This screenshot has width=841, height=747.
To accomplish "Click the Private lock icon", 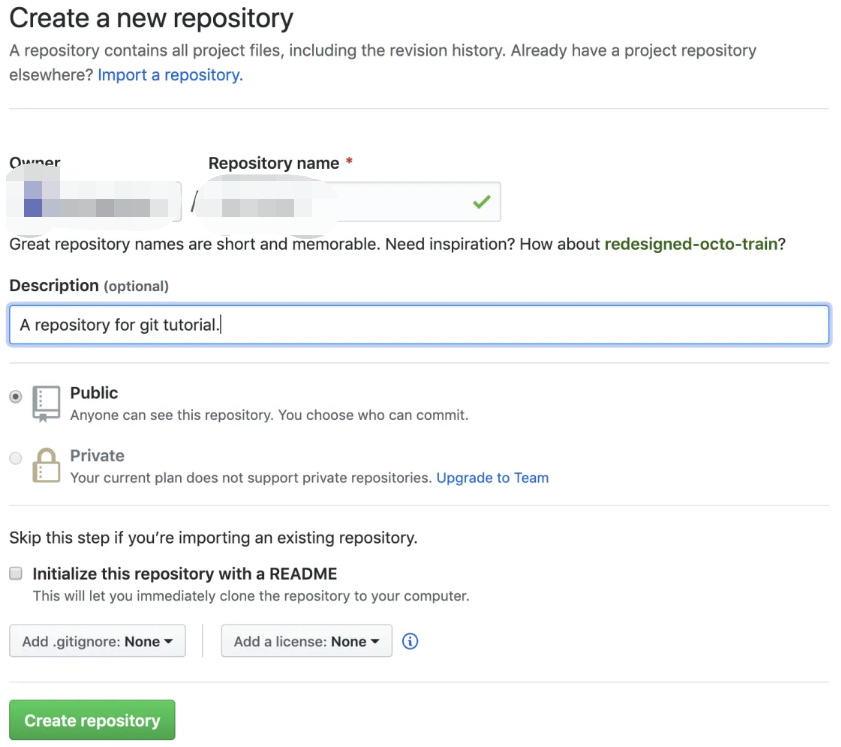I will point(46,465).
